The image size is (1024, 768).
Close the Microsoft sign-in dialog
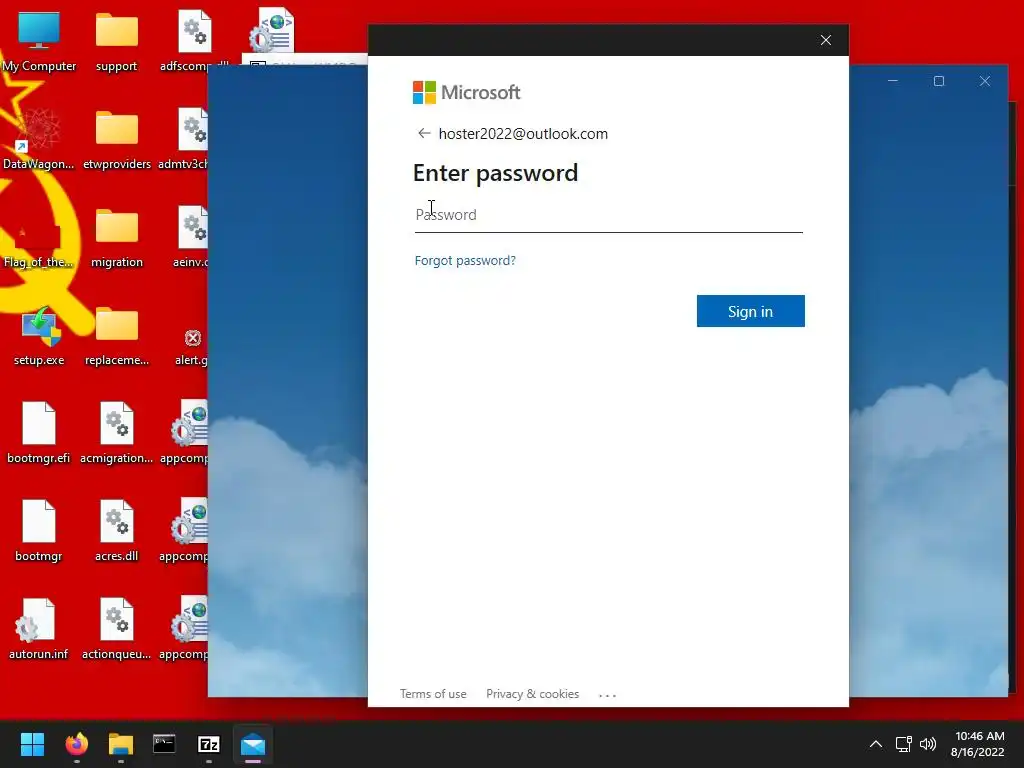point(825,40)
